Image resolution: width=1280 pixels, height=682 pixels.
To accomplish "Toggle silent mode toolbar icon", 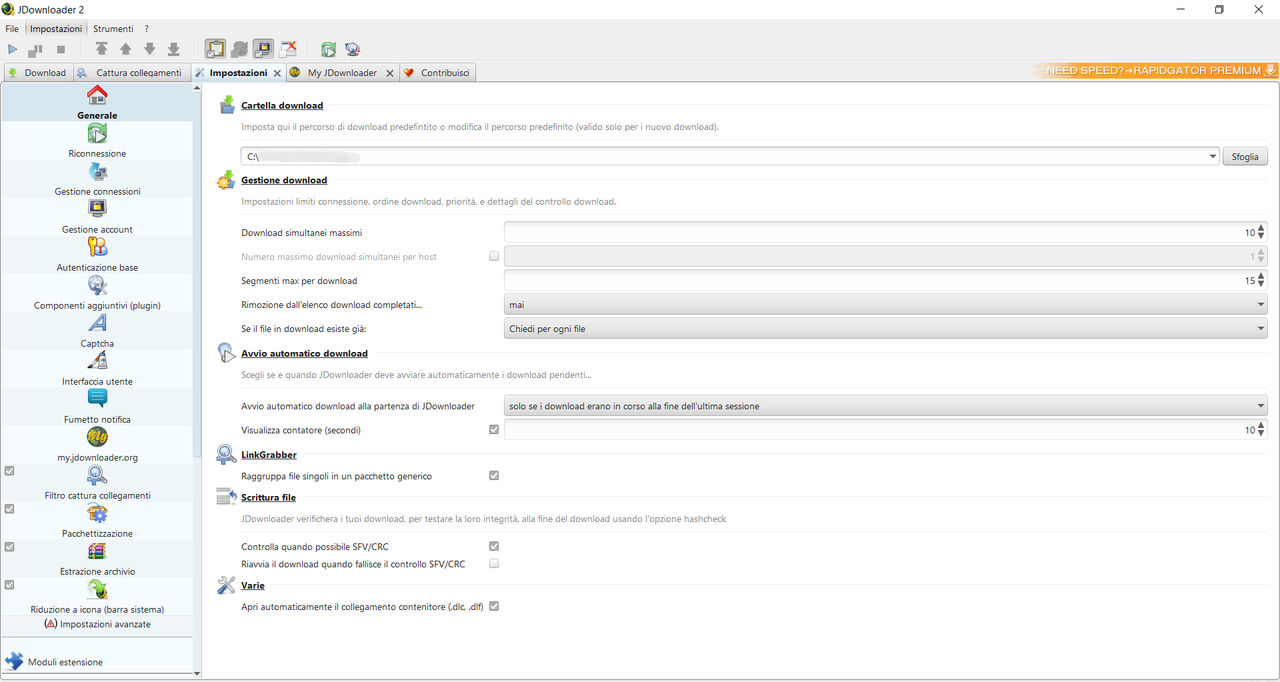I will 288,49.
